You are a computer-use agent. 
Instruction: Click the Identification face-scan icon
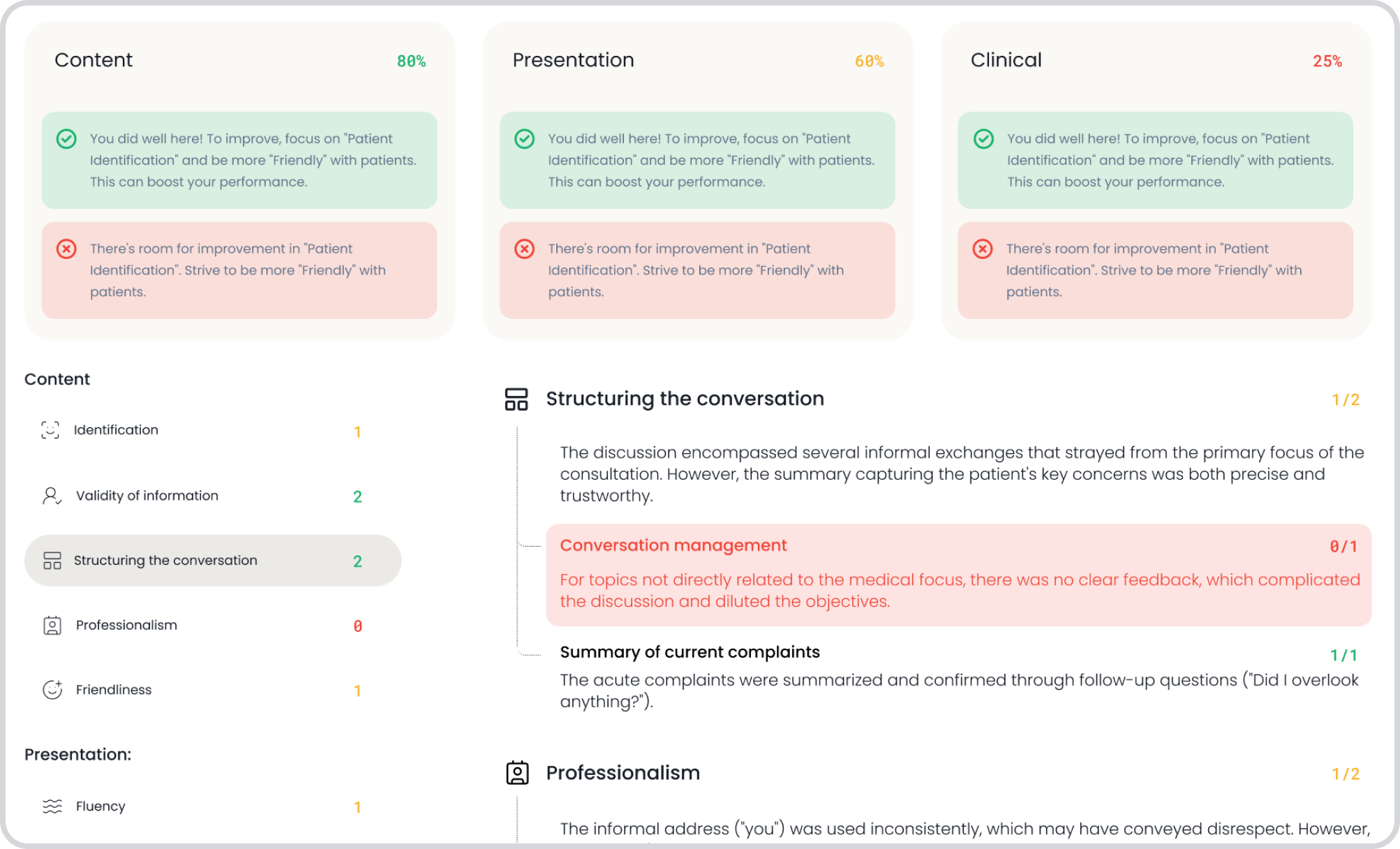click(x=50, y=430)
